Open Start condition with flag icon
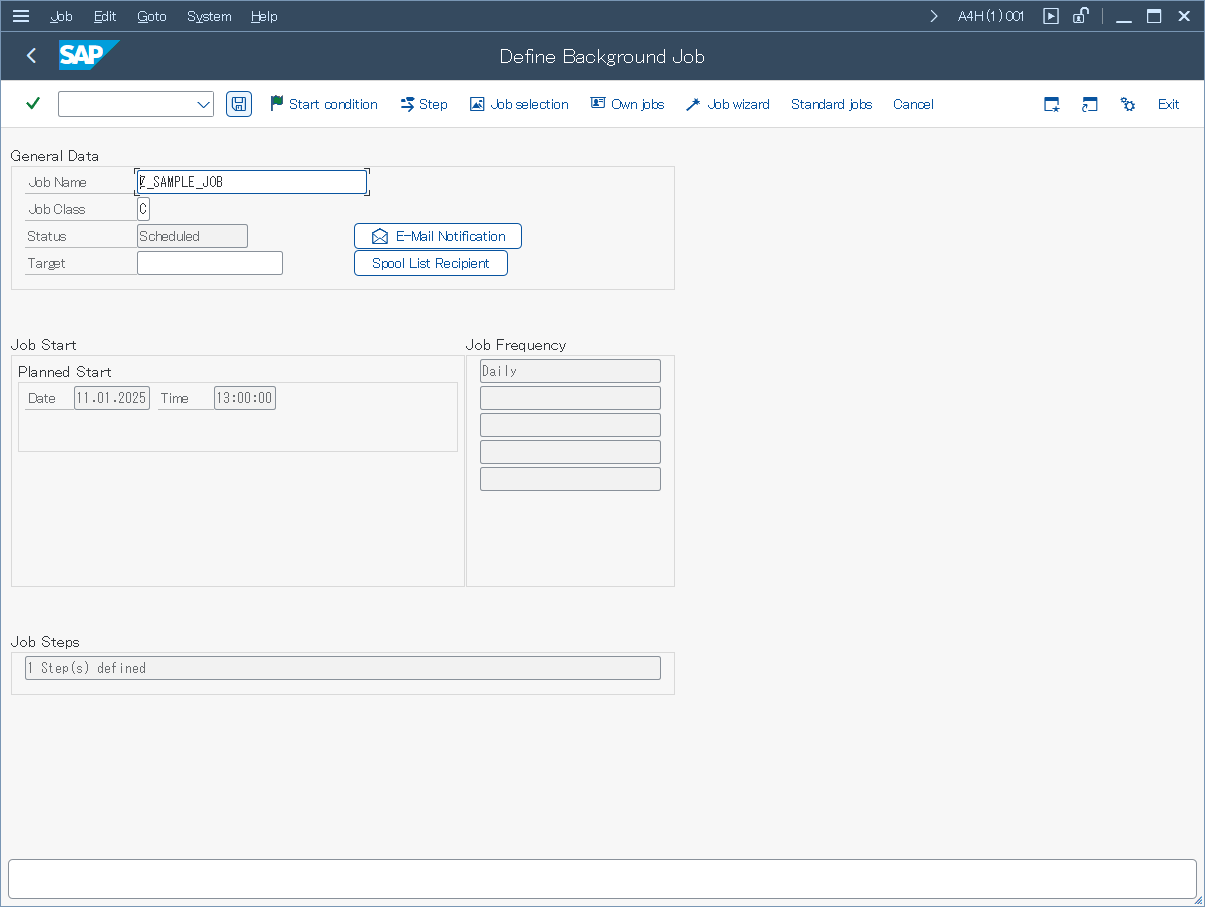 [324, 104]
